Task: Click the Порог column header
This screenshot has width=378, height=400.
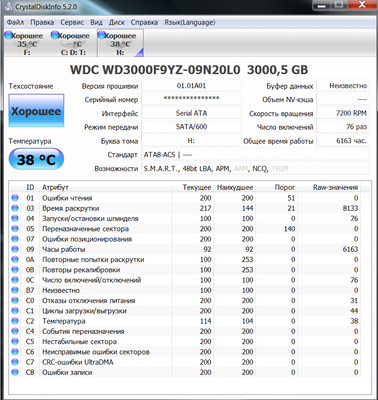Action: click(276, 187)
